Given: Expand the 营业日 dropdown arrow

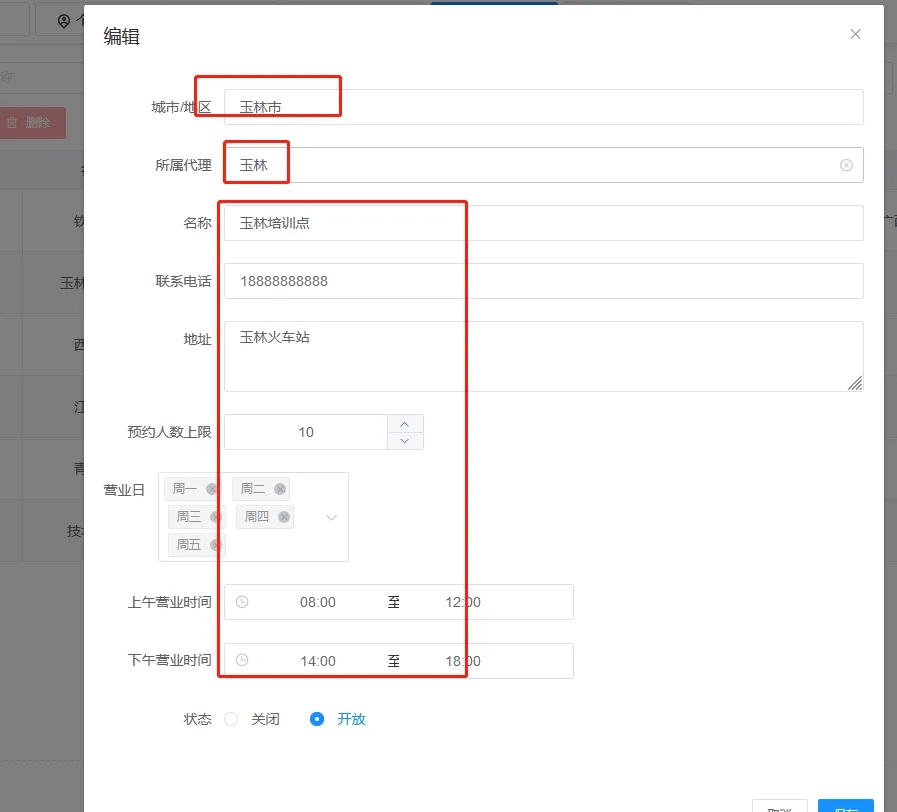Looking at the screenshot, I should (332, 517).
